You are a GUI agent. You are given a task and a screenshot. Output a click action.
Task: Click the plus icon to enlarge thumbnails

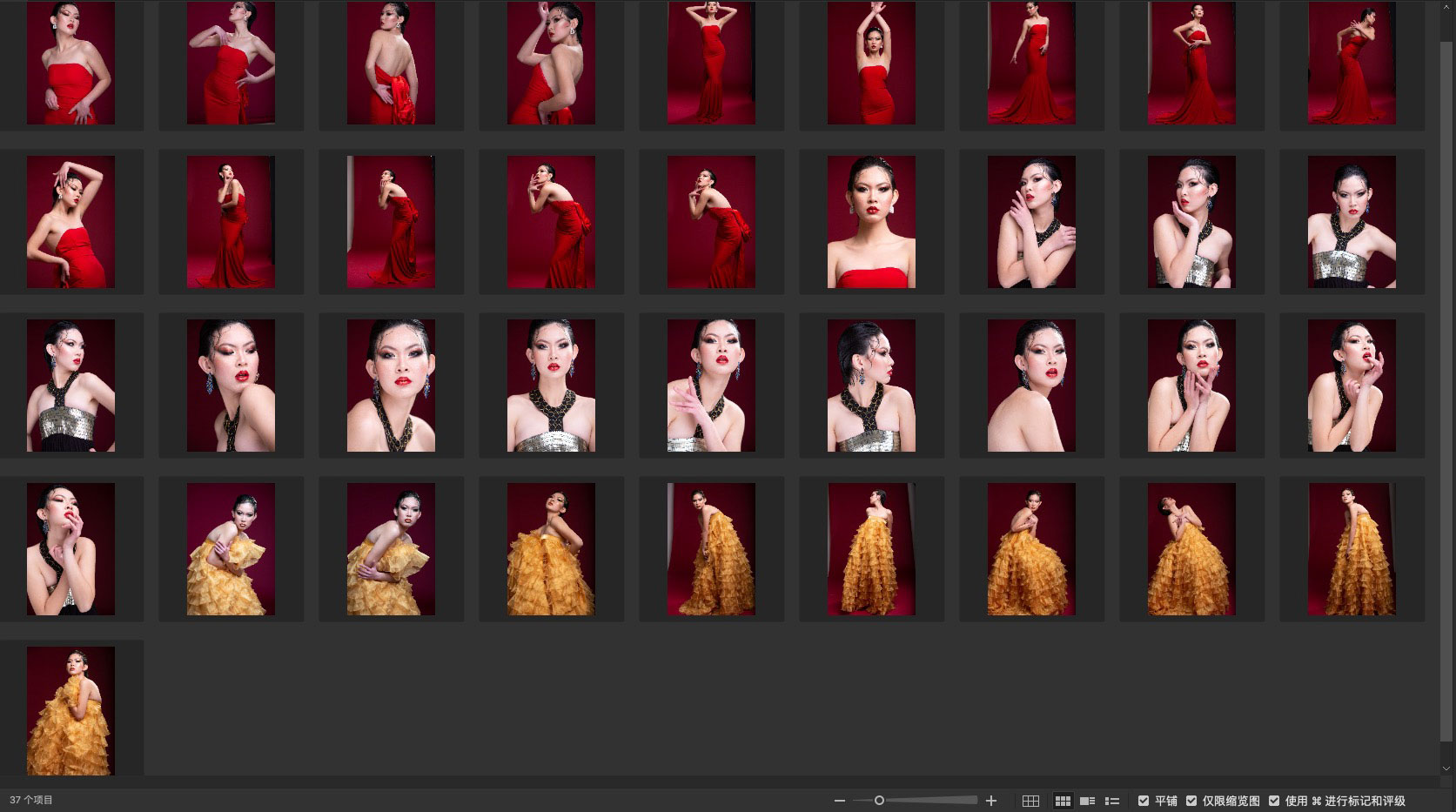990,801
